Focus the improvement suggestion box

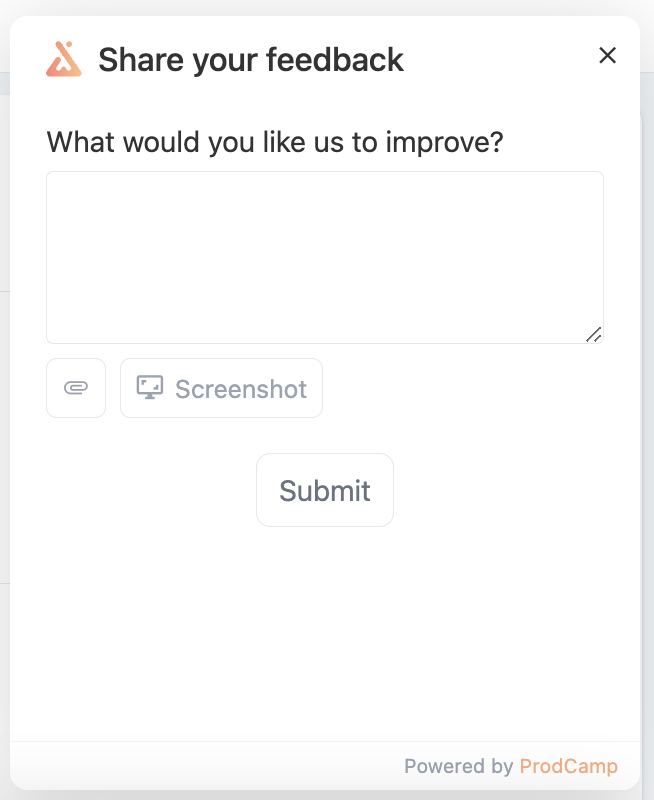pyautogui.click(x=325, y=255)
